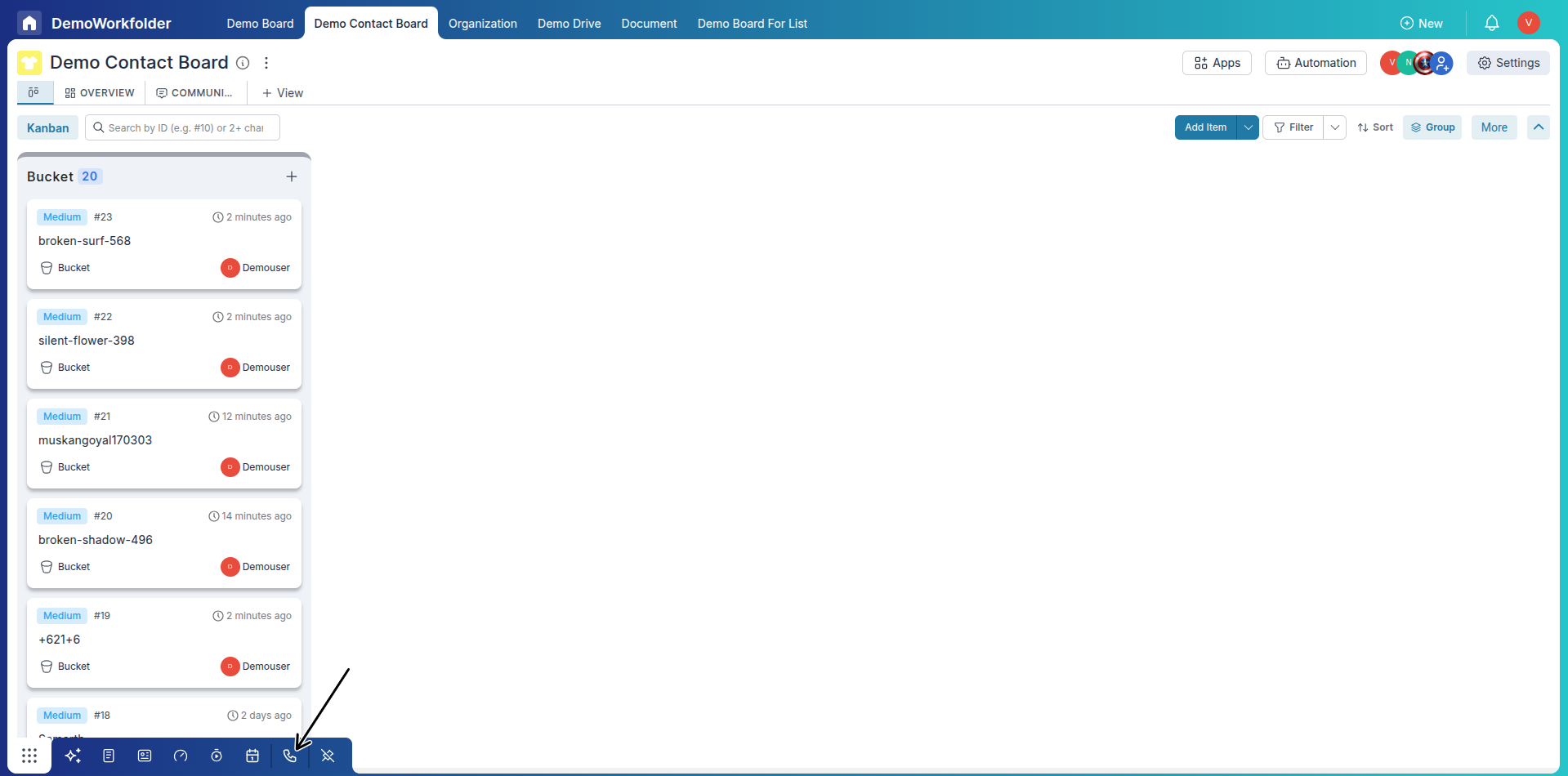
Task: Open the phone call icon in dock
Action: [x=290, y=756]
